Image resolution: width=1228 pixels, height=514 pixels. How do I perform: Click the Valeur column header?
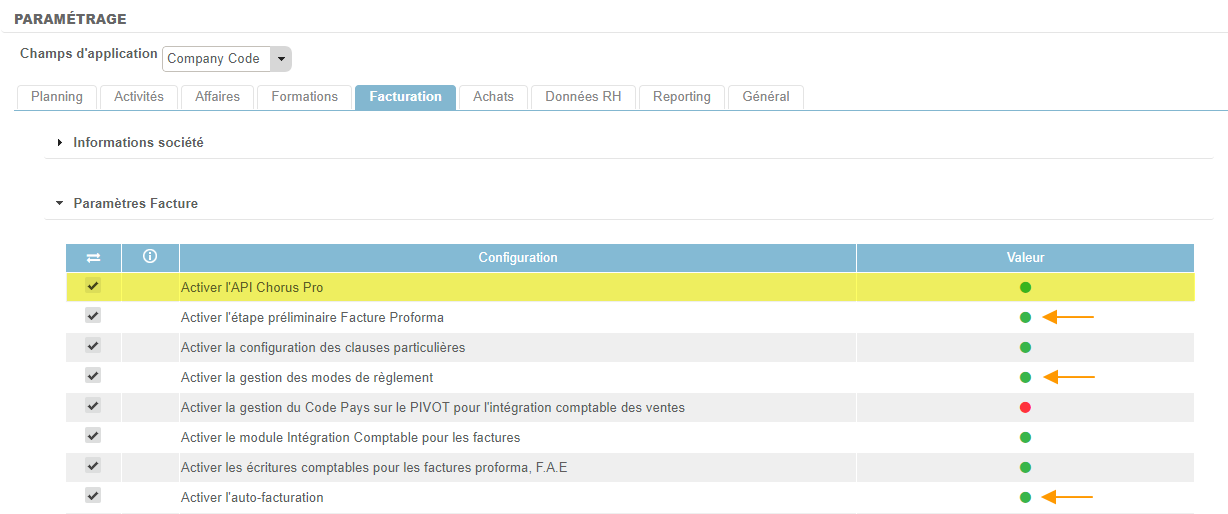point(1025,258)
